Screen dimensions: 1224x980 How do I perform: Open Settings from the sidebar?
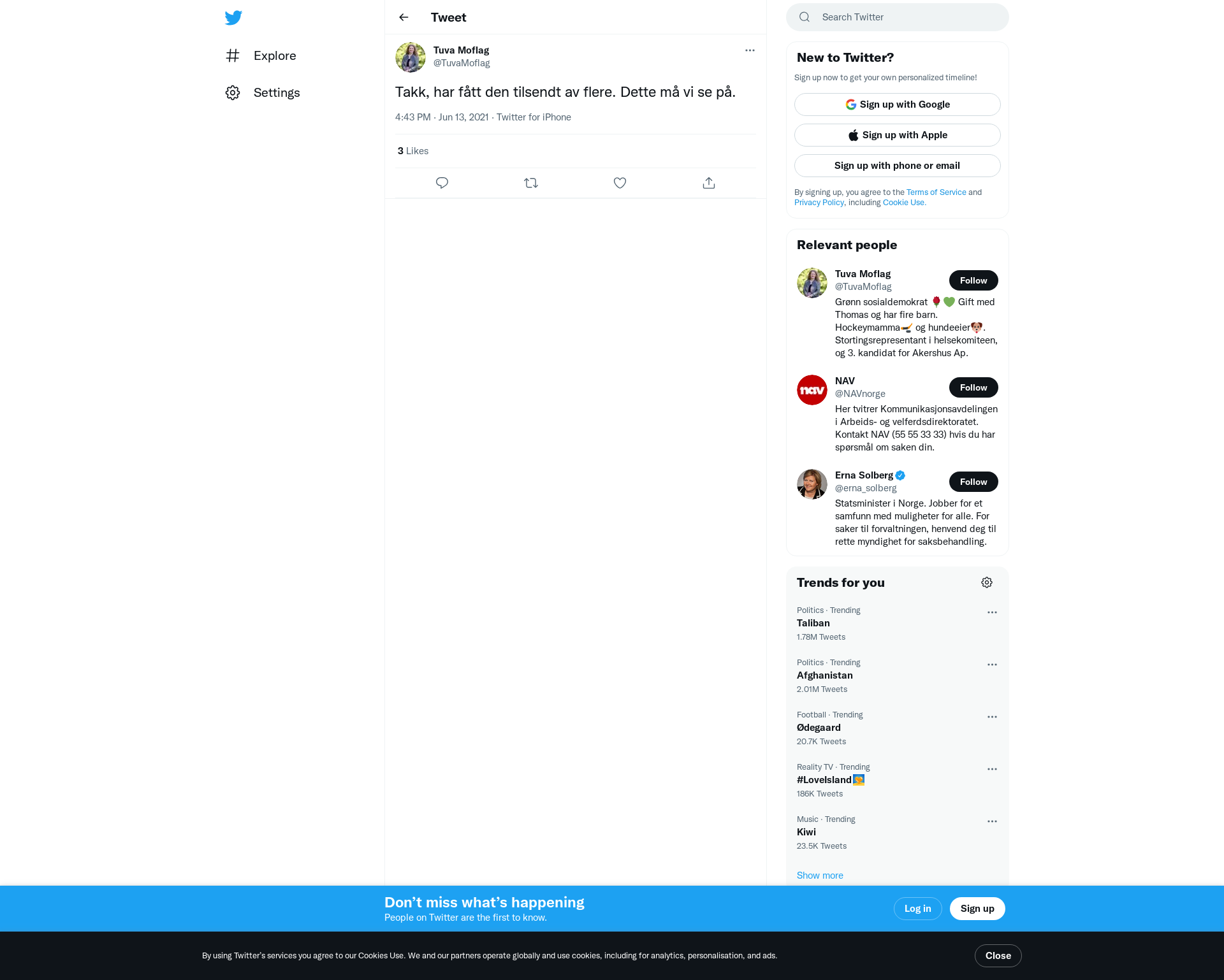pyautogui.click(x=262, y=92)
